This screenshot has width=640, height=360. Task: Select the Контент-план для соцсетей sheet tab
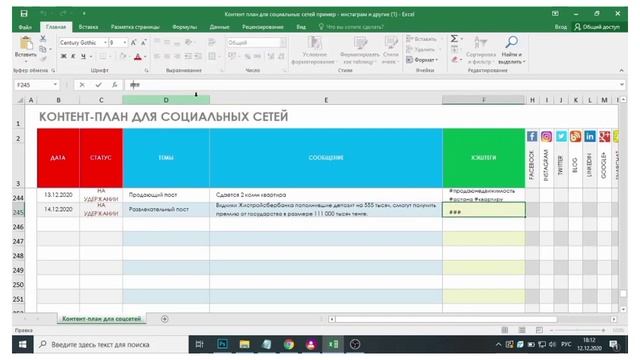click(101, 319)
